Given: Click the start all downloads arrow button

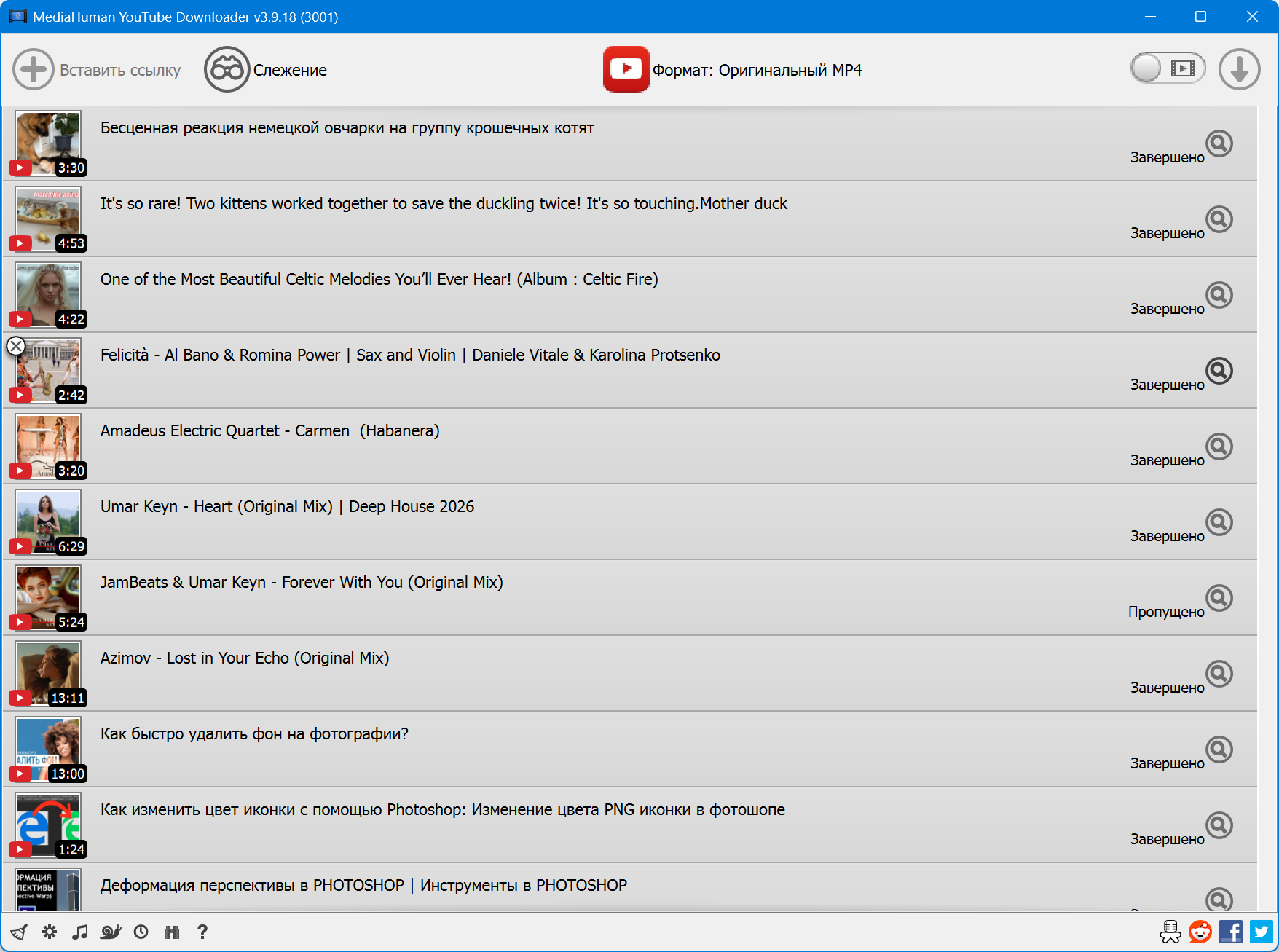Looking at the screenshot, I should tap(1239, 69).
